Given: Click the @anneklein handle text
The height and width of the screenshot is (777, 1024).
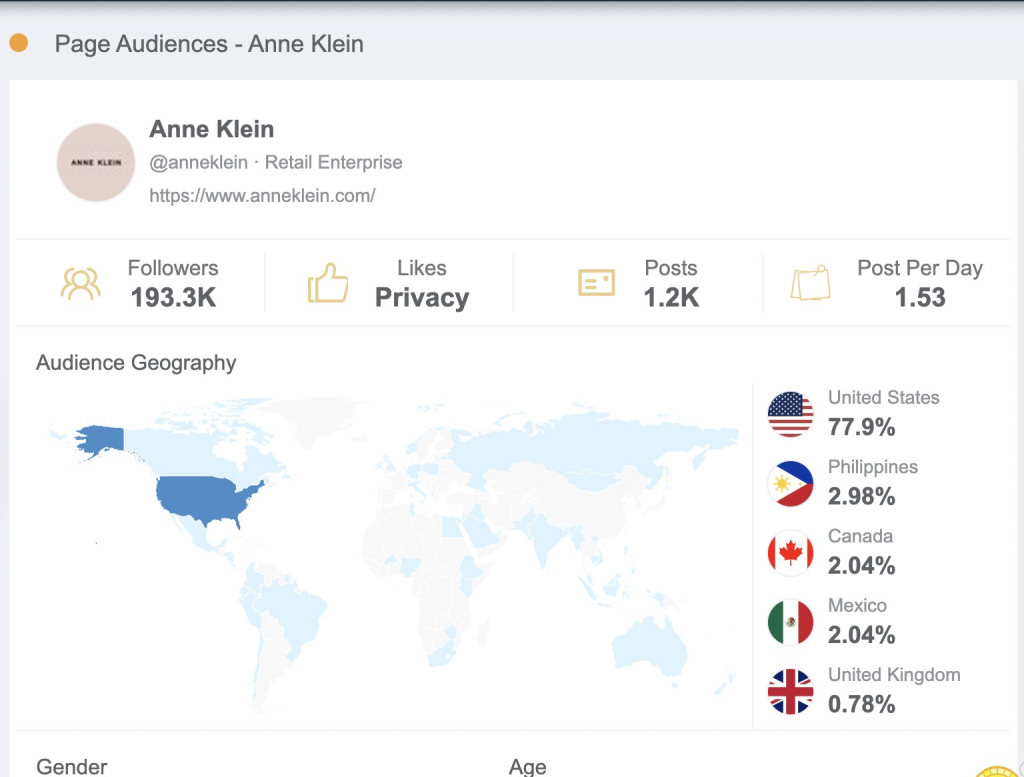Looking at the screenshot, I should point(199,162).
